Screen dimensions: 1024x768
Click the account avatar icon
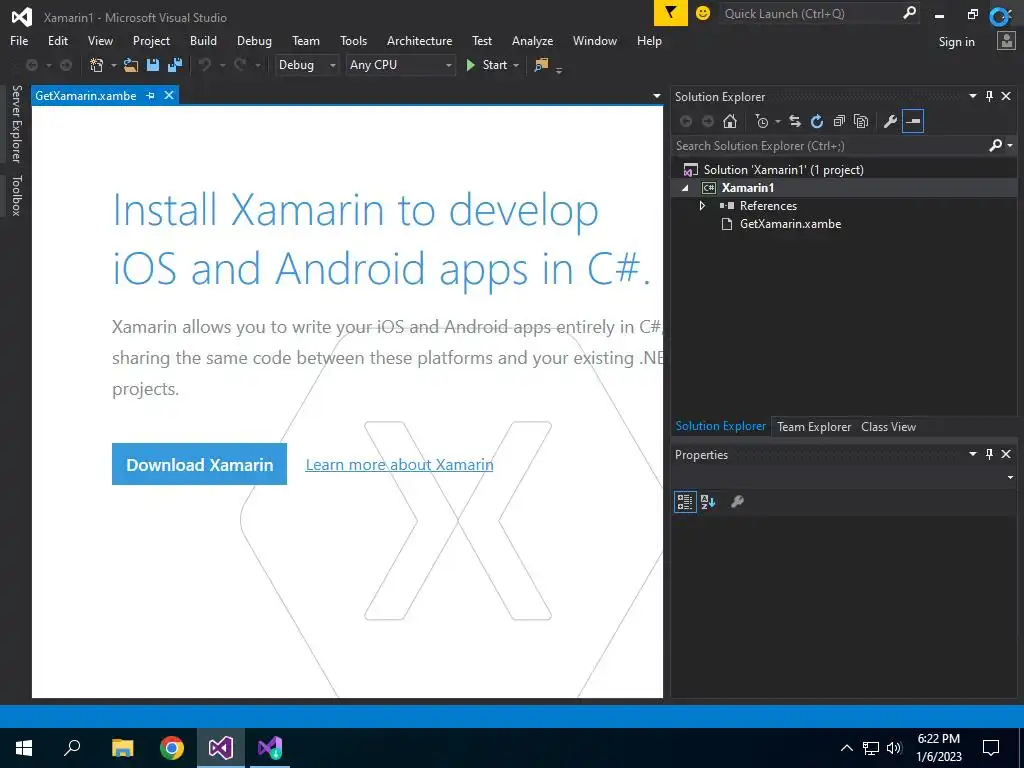1006,41
